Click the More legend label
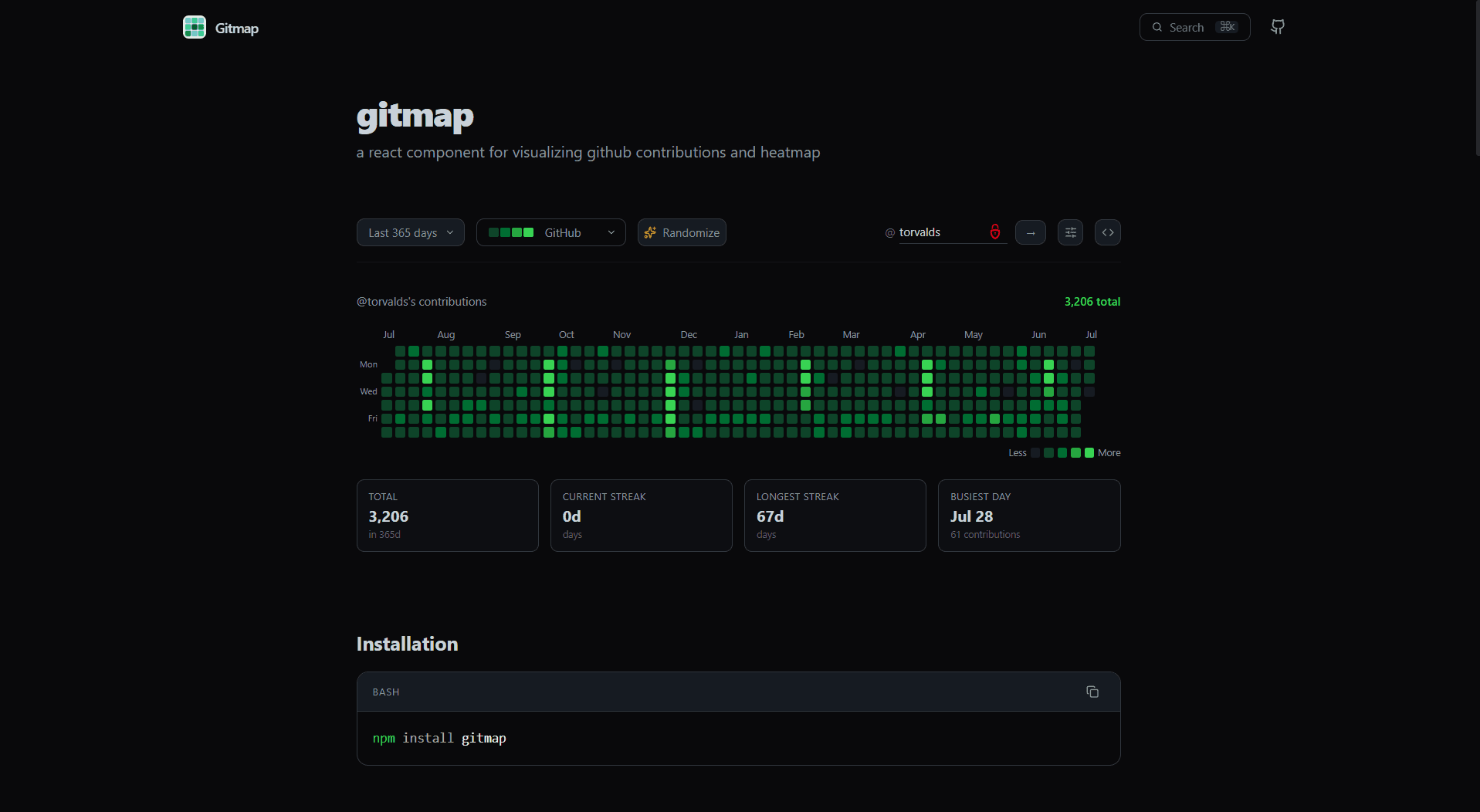This screenshot has width=1480, height=812. click(x=1109, y=453)
